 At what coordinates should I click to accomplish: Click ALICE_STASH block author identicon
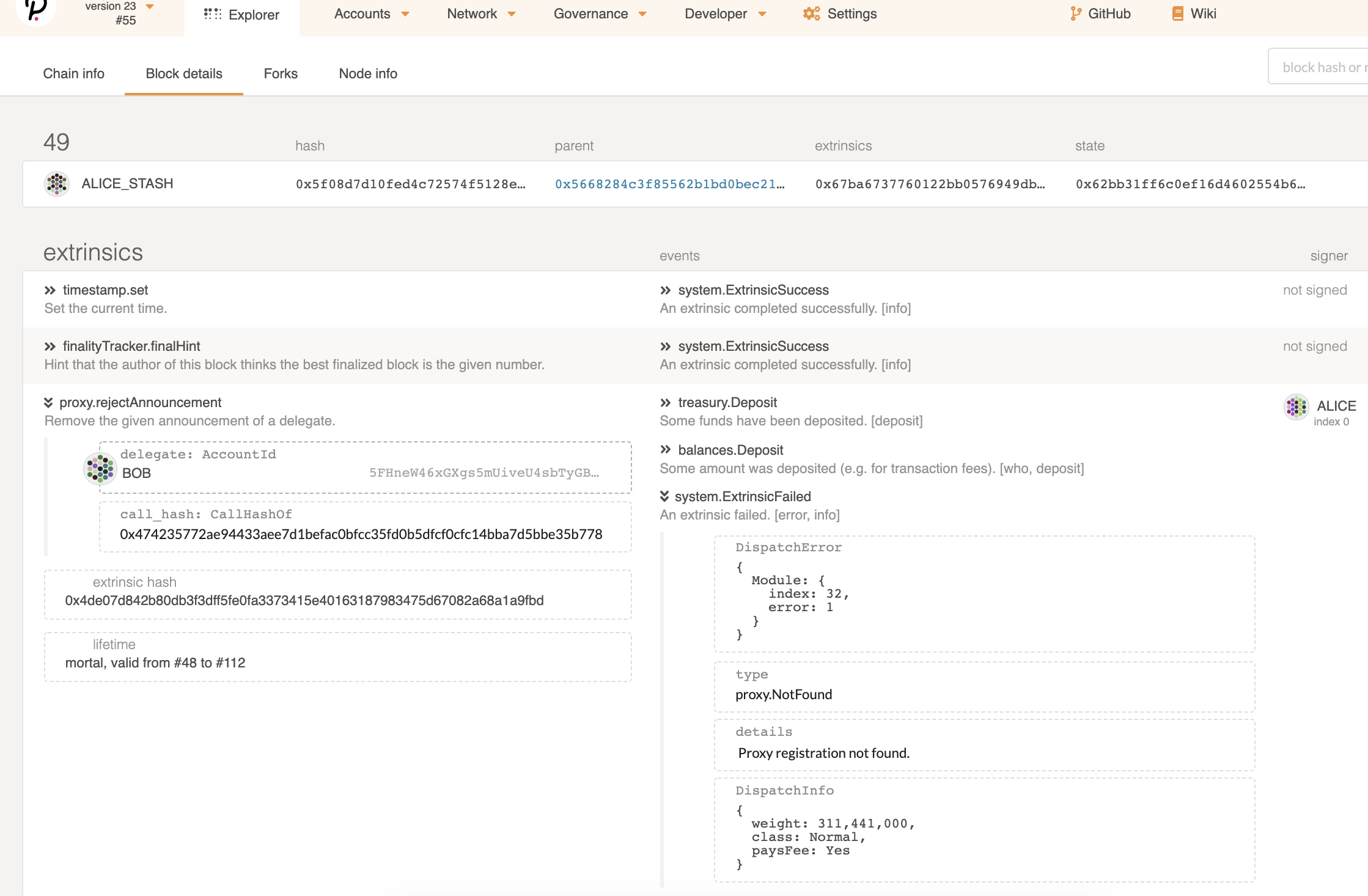point(57,183)
